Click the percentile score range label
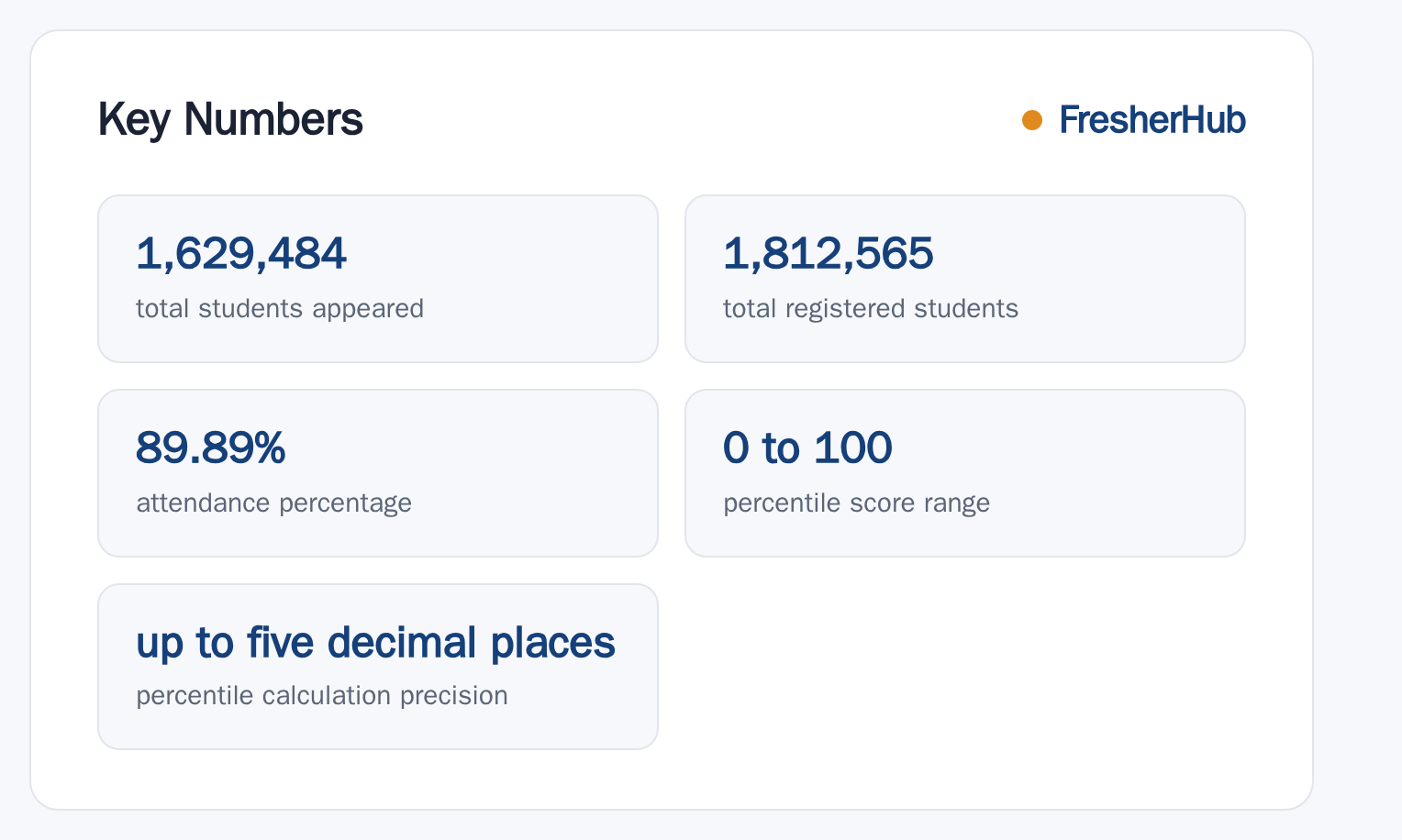Viewport: 1402px width, 840px height. tap(856, 503)
